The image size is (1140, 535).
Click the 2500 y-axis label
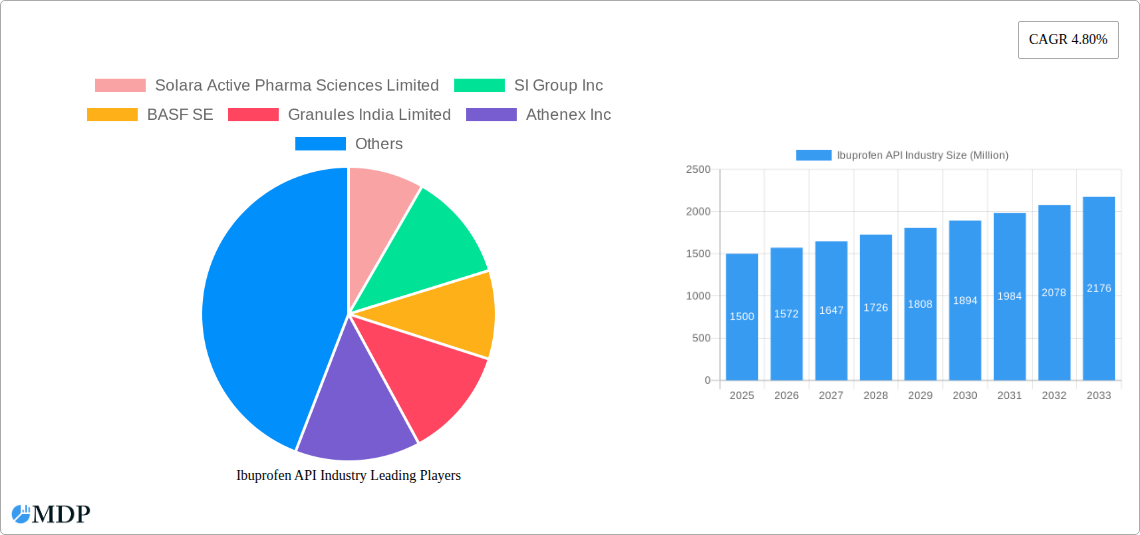pos(698,169)
